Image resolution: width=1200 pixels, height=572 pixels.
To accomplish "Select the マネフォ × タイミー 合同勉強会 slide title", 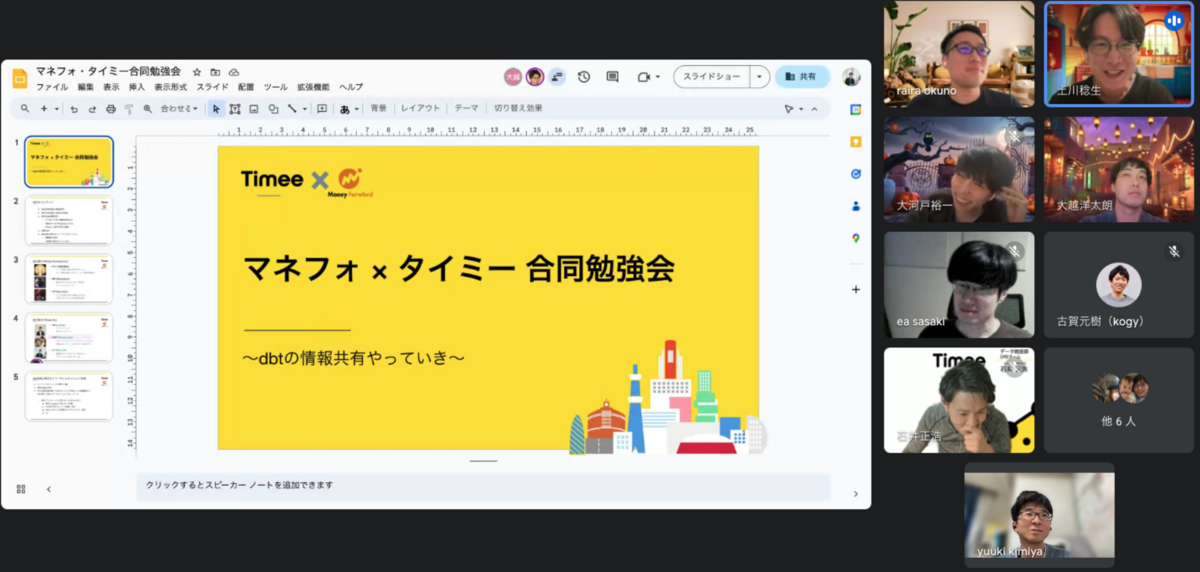I will pos(459,269).
